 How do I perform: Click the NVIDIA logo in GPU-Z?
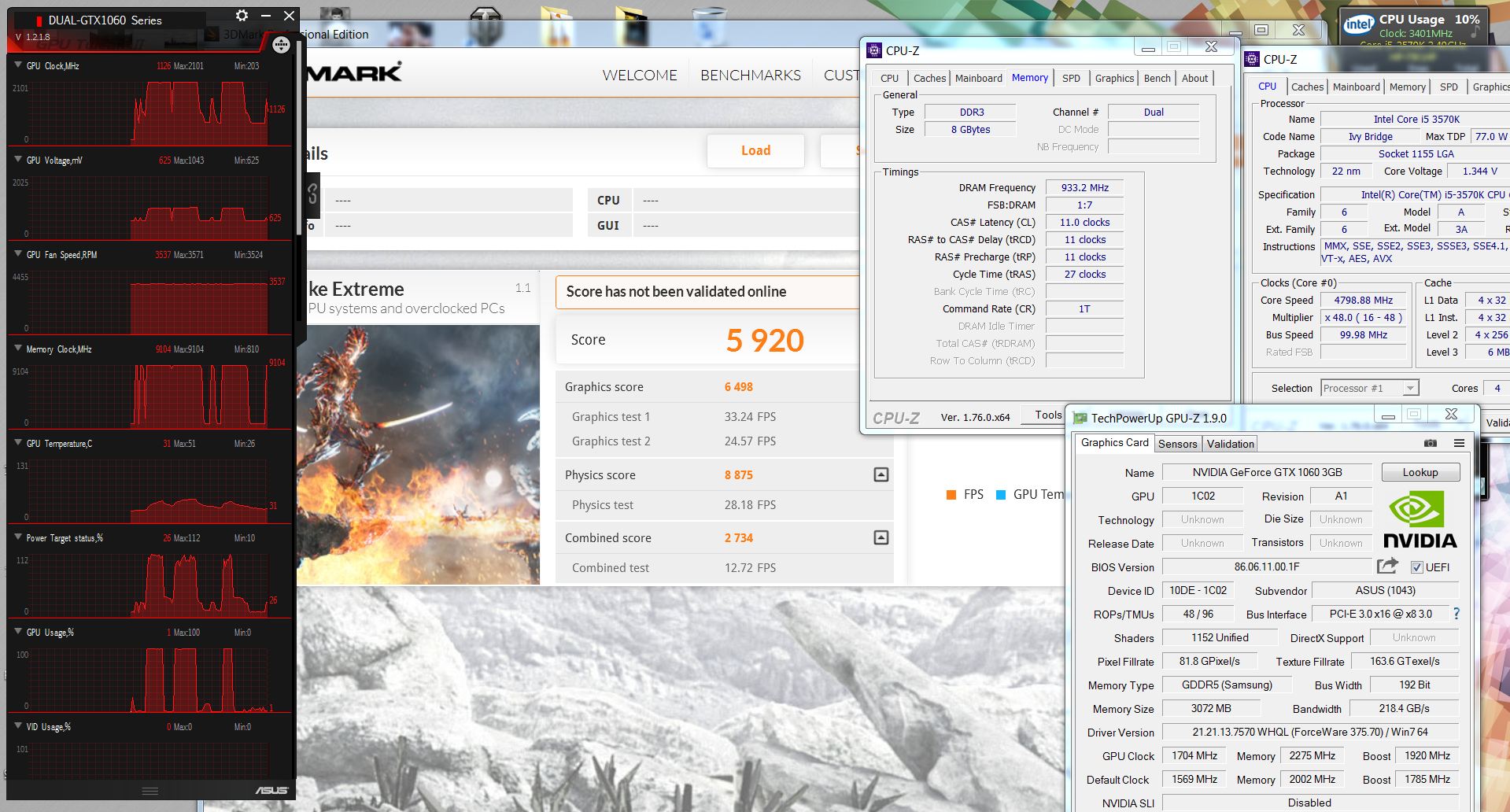(1420, 519)
